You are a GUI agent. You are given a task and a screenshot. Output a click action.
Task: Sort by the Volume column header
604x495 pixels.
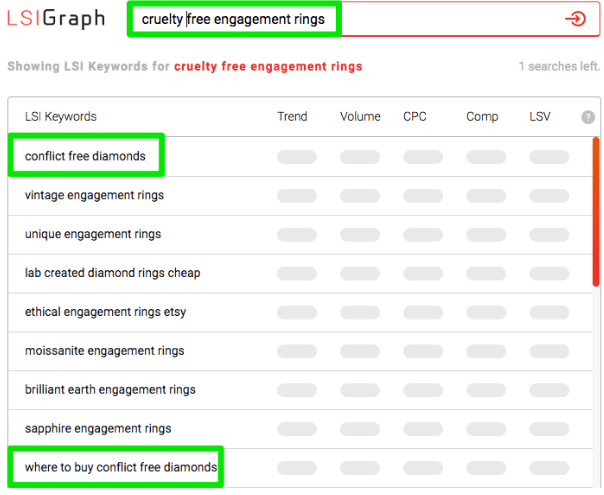[360, 116]
